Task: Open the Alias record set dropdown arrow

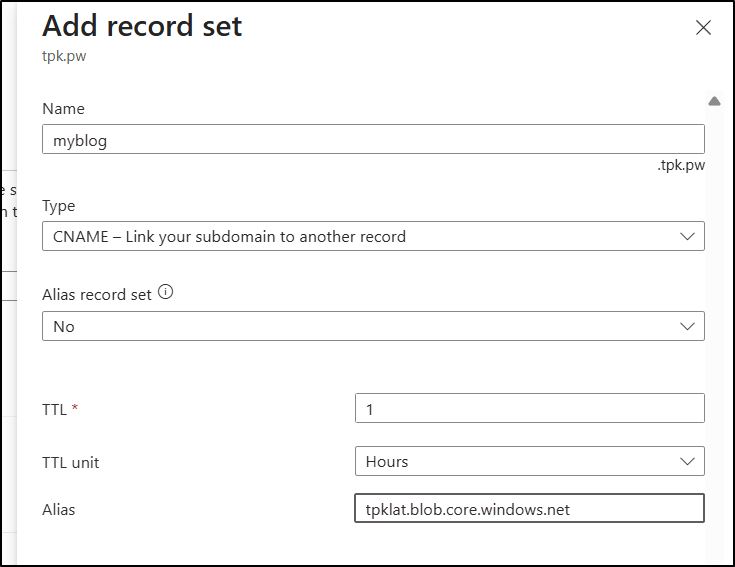Action: click(687, 326)
